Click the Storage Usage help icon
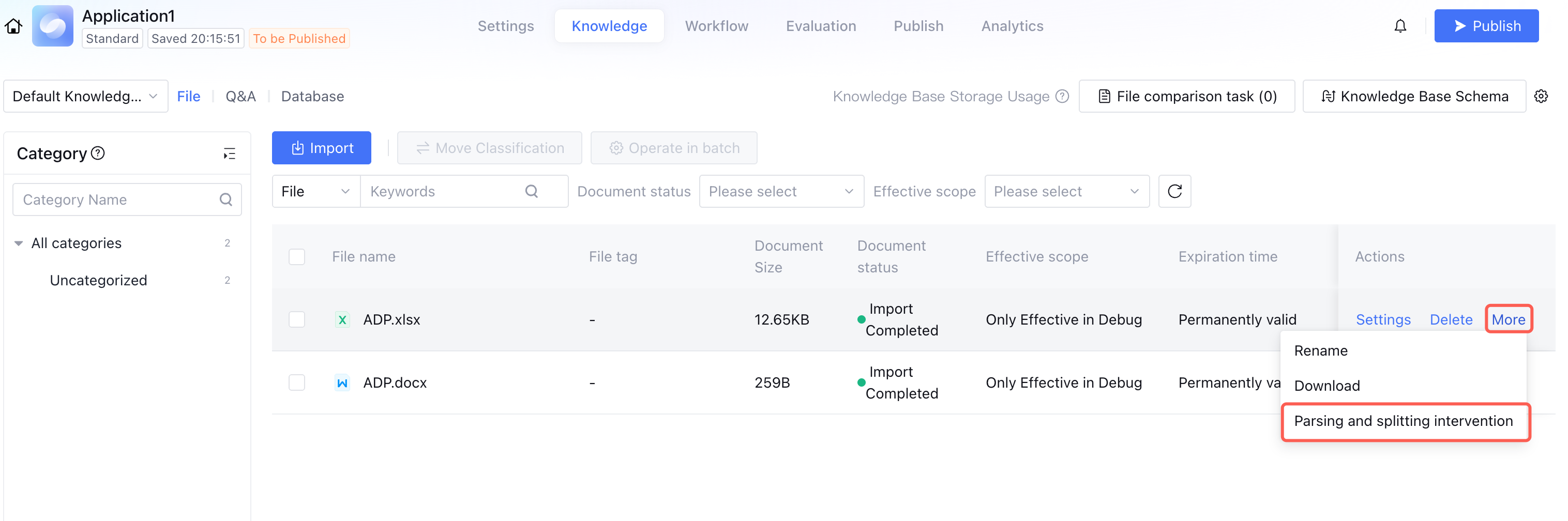 coord(1062,96)
